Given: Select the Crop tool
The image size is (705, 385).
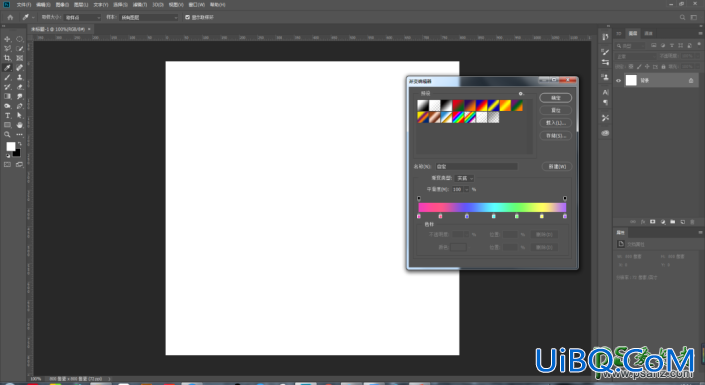Looking at the screenshot, I should [x=7, y=58].
